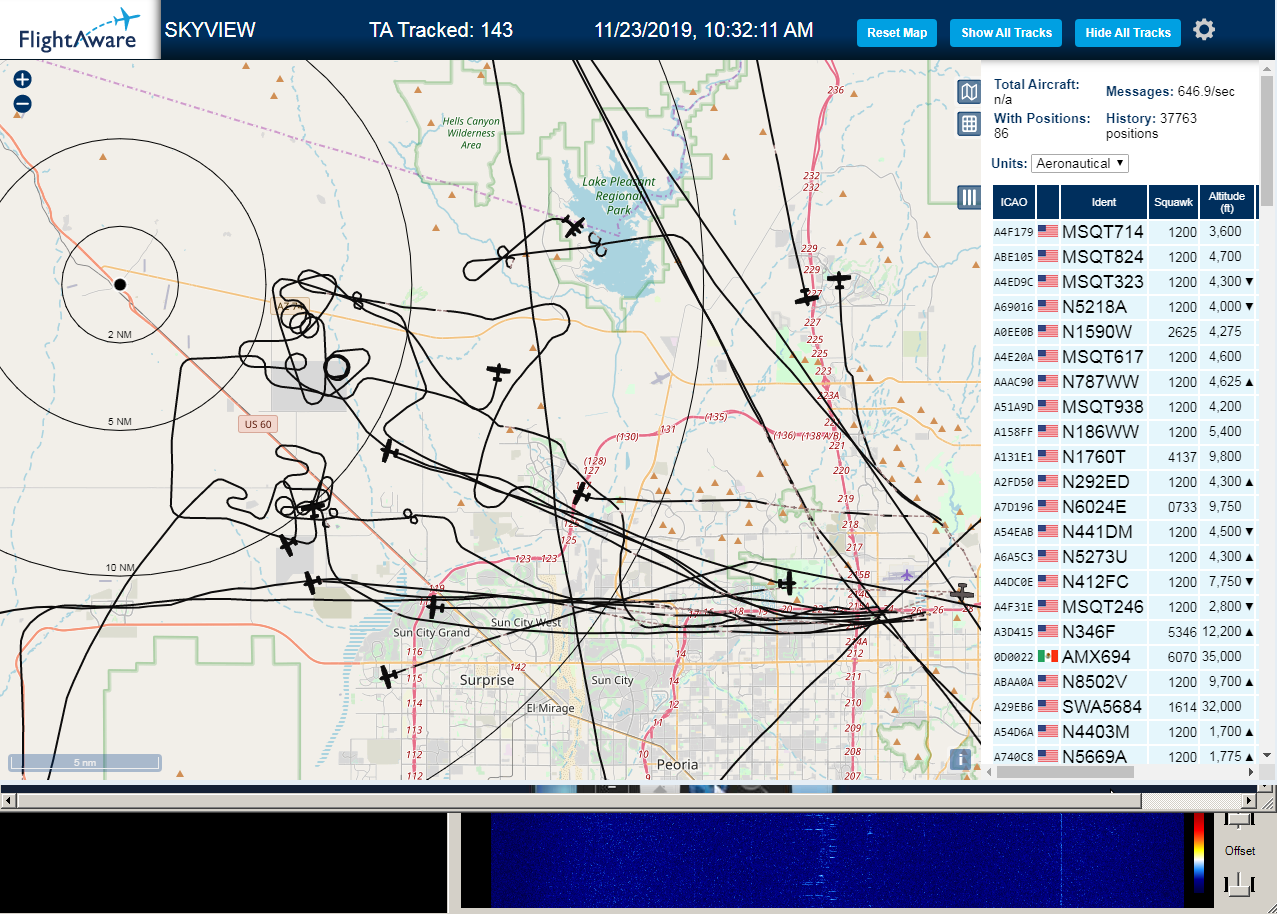The height and width of the screenshot is (915, 1277).
Task: Select the MSQT938 aircraft row
Action: pyautogui.click(x=1124, y=407)
